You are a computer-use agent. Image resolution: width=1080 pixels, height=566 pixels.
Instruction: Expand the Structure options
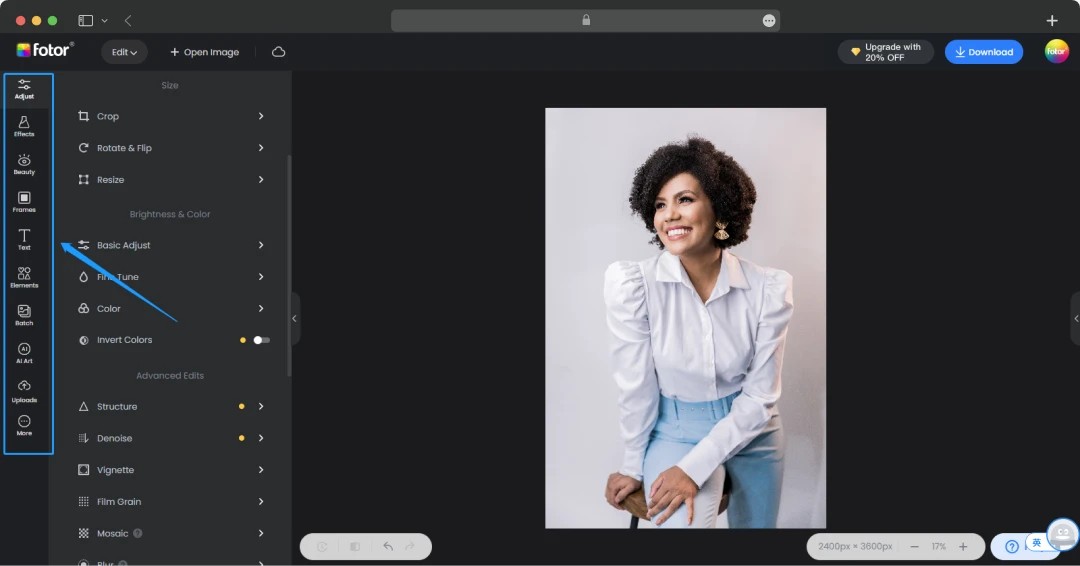[x=260, y=406]
